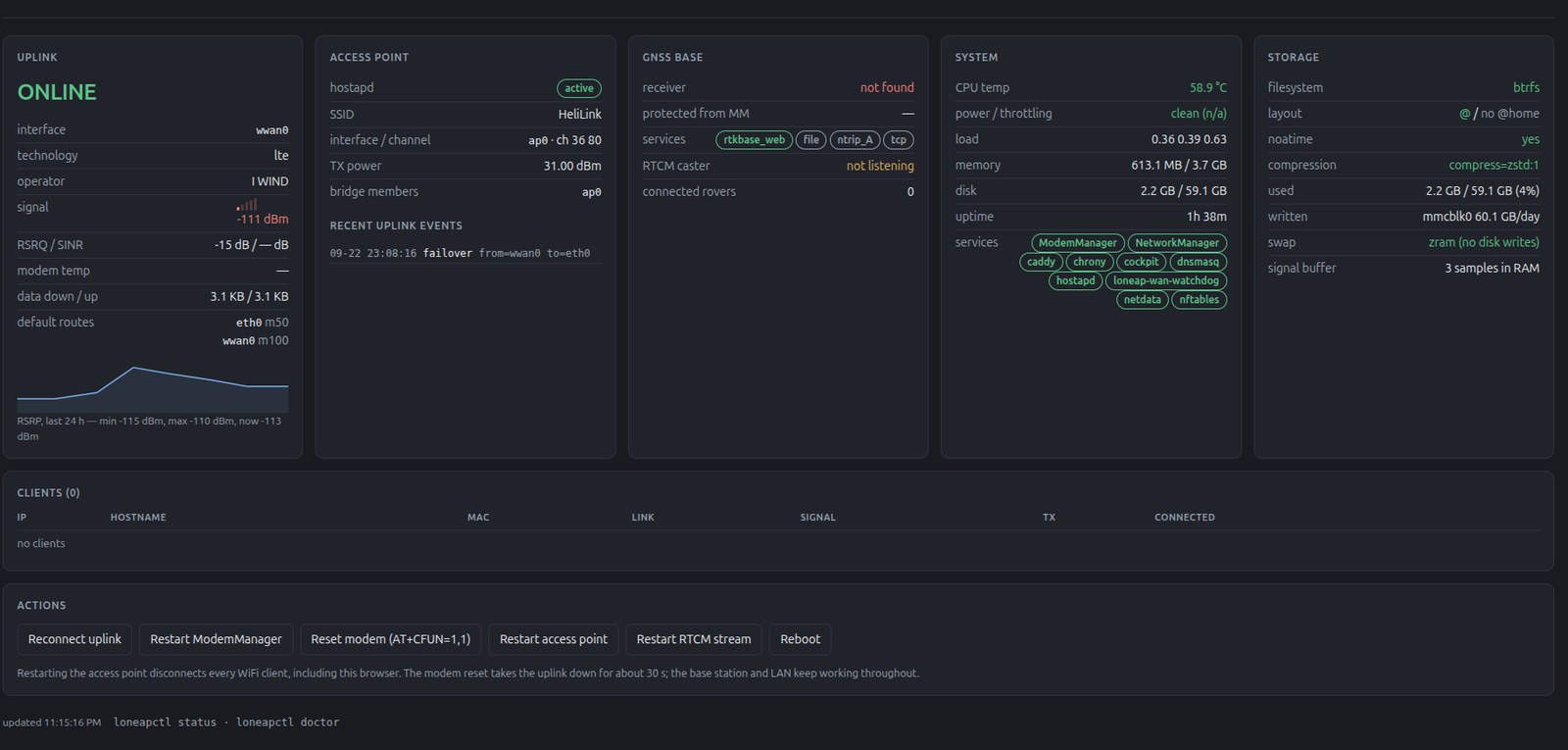1568x750 pixels.
Task: Click the RTCM caster 'not listening' status
Action: click(880, 166)
